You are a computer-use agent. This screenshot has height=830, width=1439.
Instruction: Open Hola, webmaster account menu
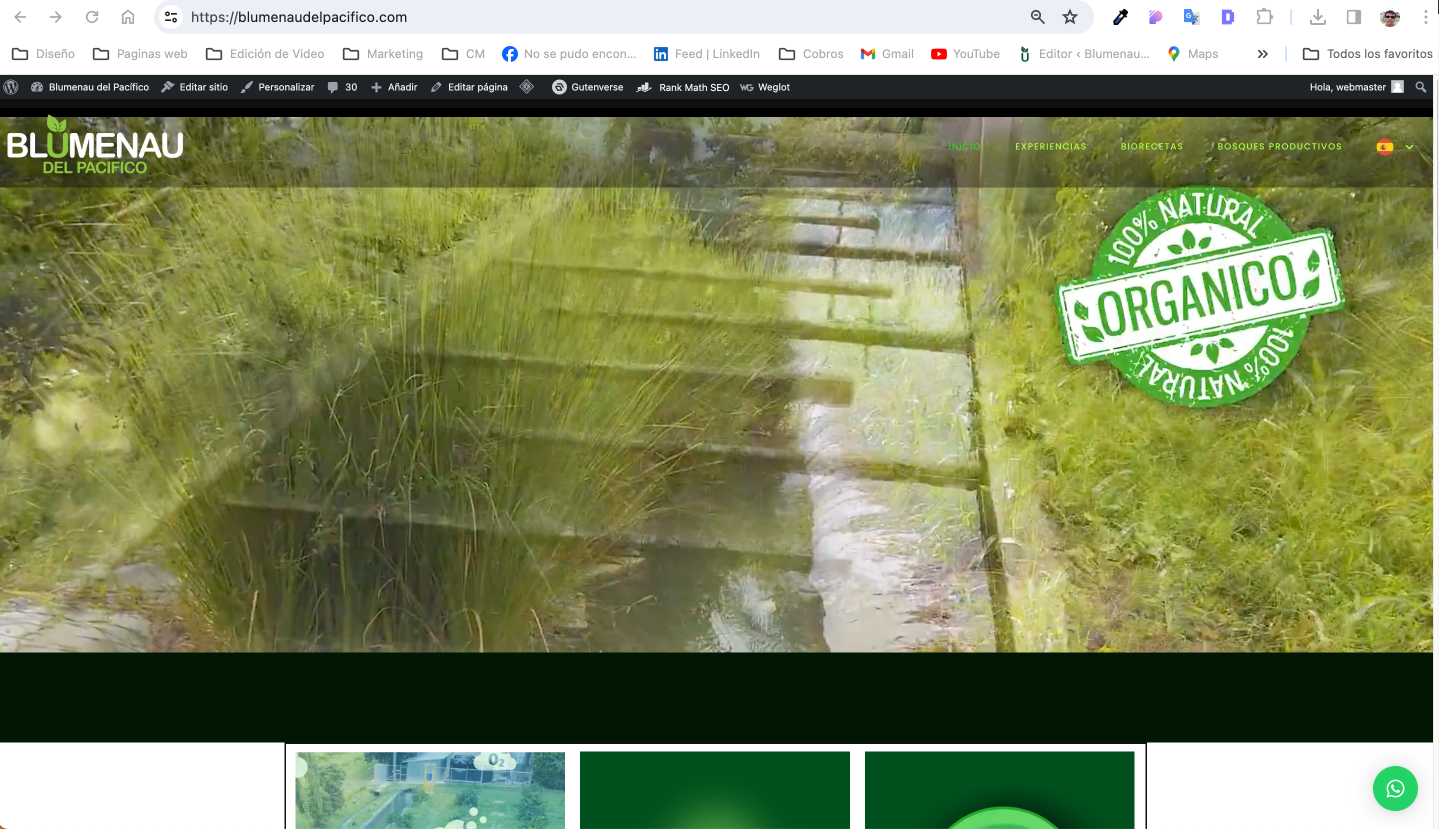click(1357, 87)
